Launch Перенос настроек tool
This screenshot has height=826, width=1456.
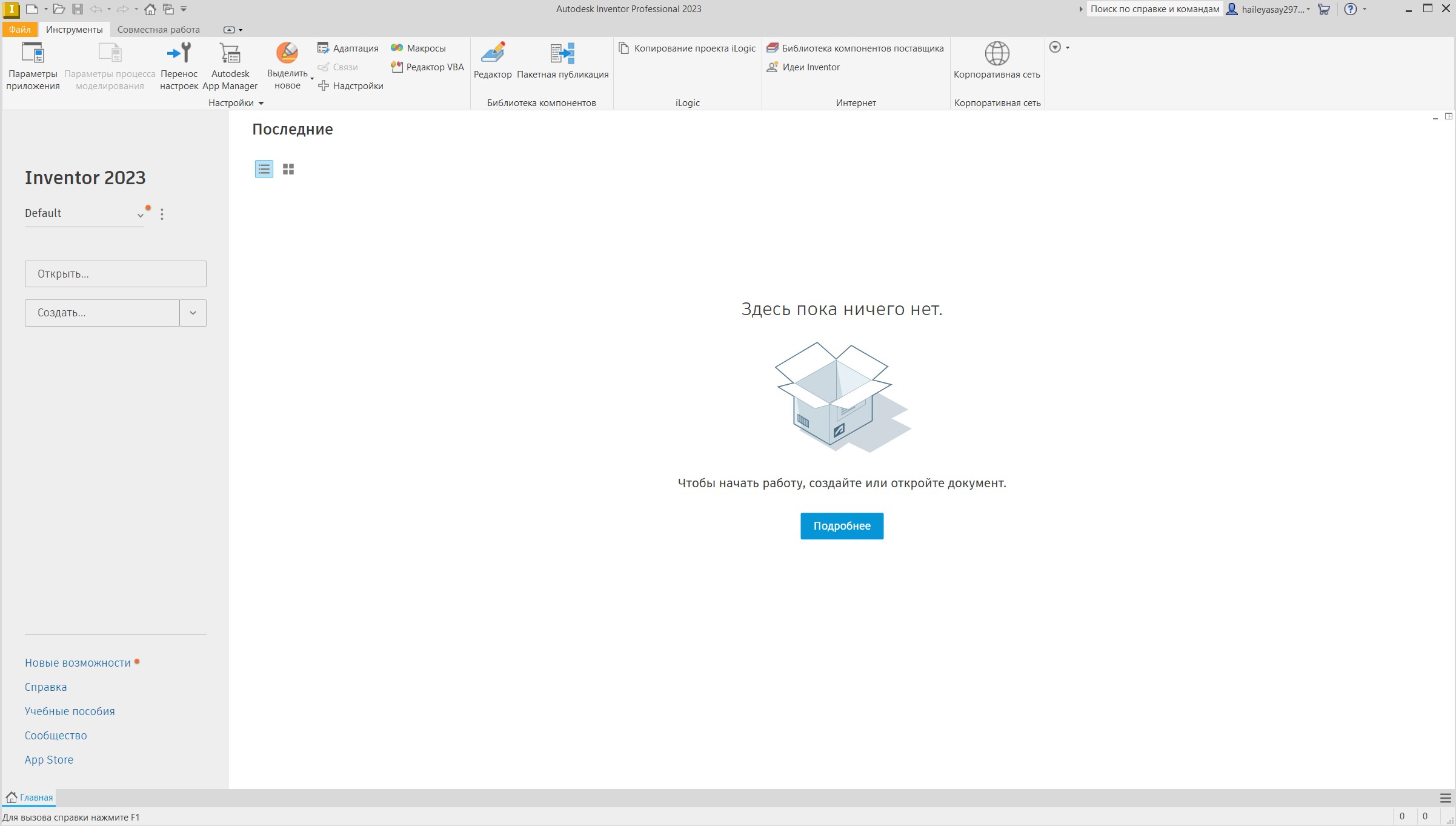click(x=179, y=66)
